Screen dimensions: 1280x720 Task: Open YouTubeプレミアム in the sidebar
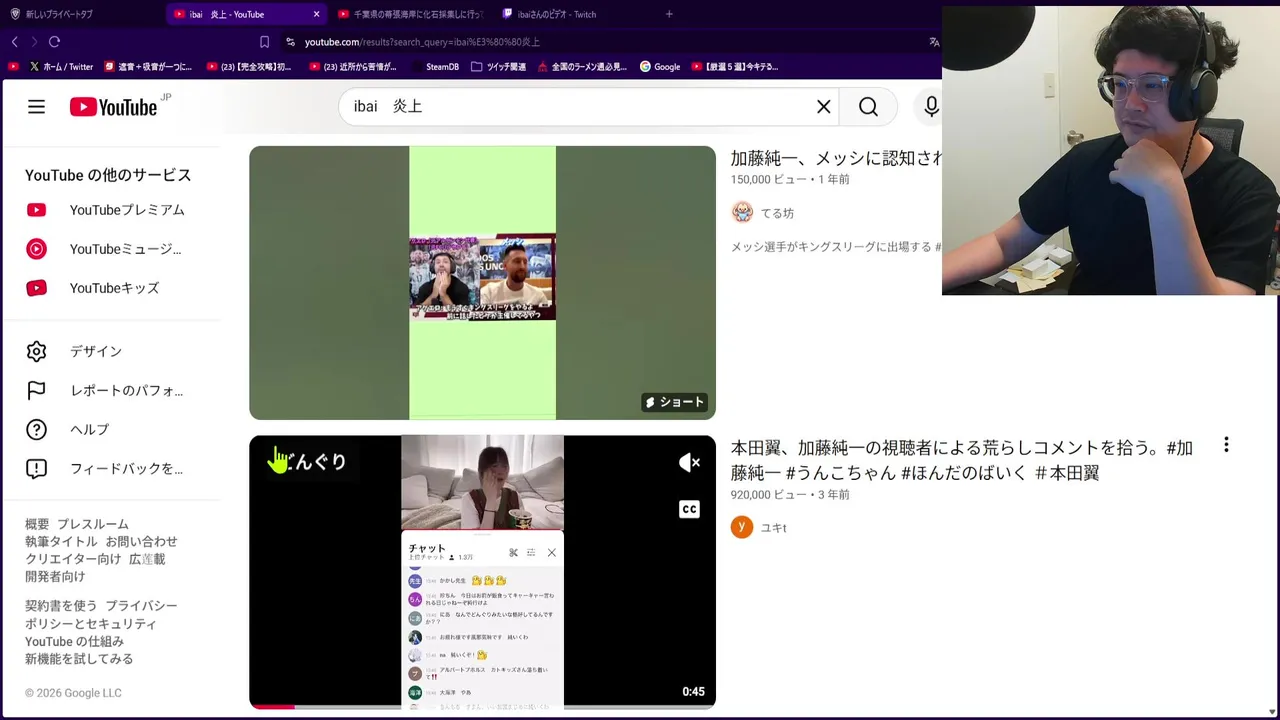pyautogui.click(x=127, y=210)
